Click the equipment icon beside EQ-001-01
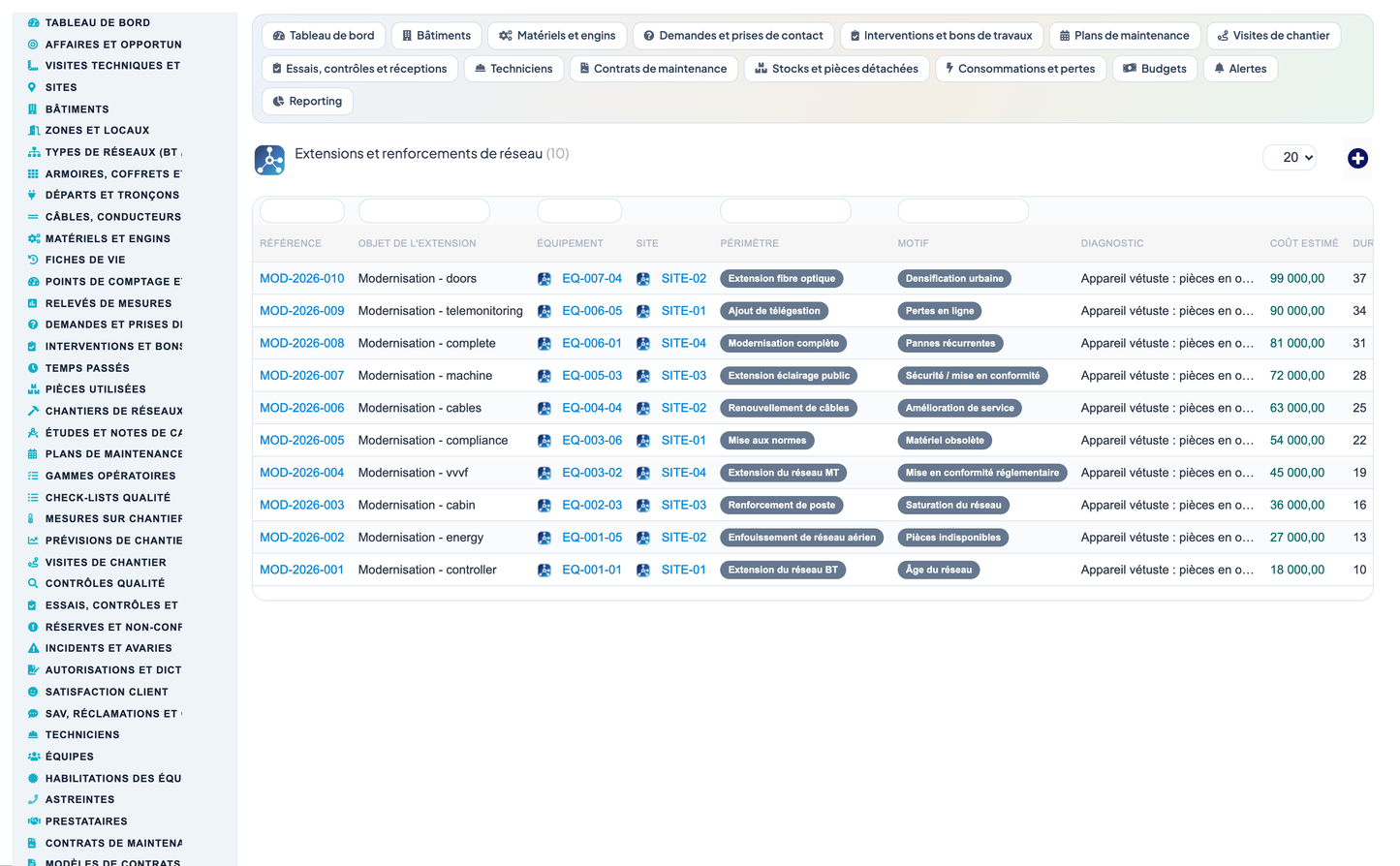 pyautogui.click(x=544, y=571)
